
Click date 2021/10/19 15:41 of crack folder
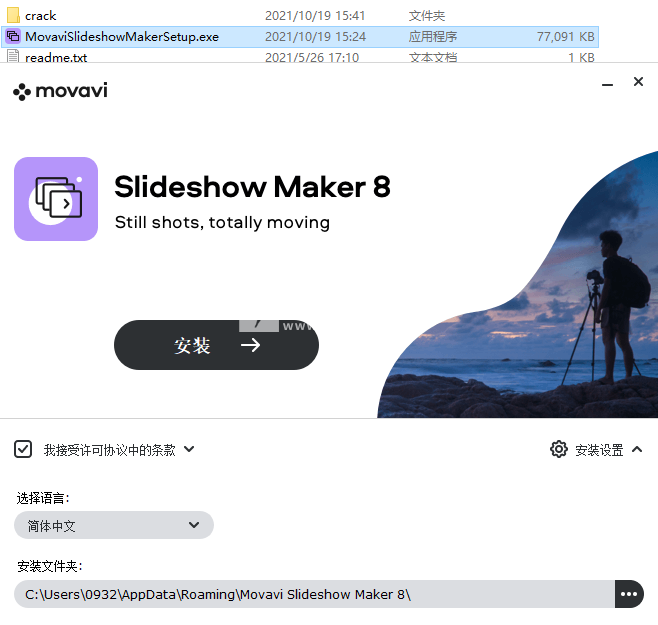coord(315,16)
